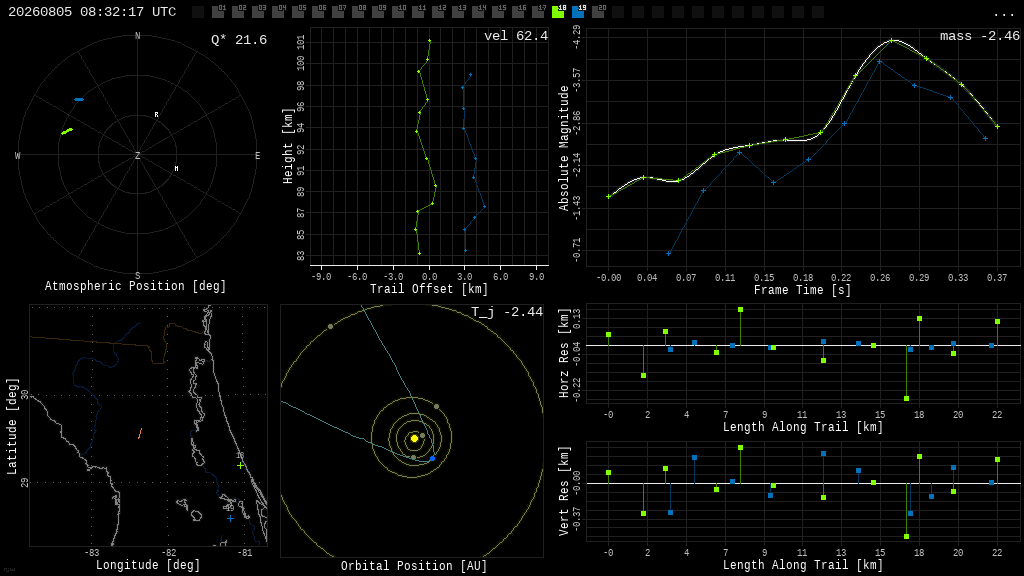Select station box 12 in top bar
1024x576 pixels.
tap(438, 12)
